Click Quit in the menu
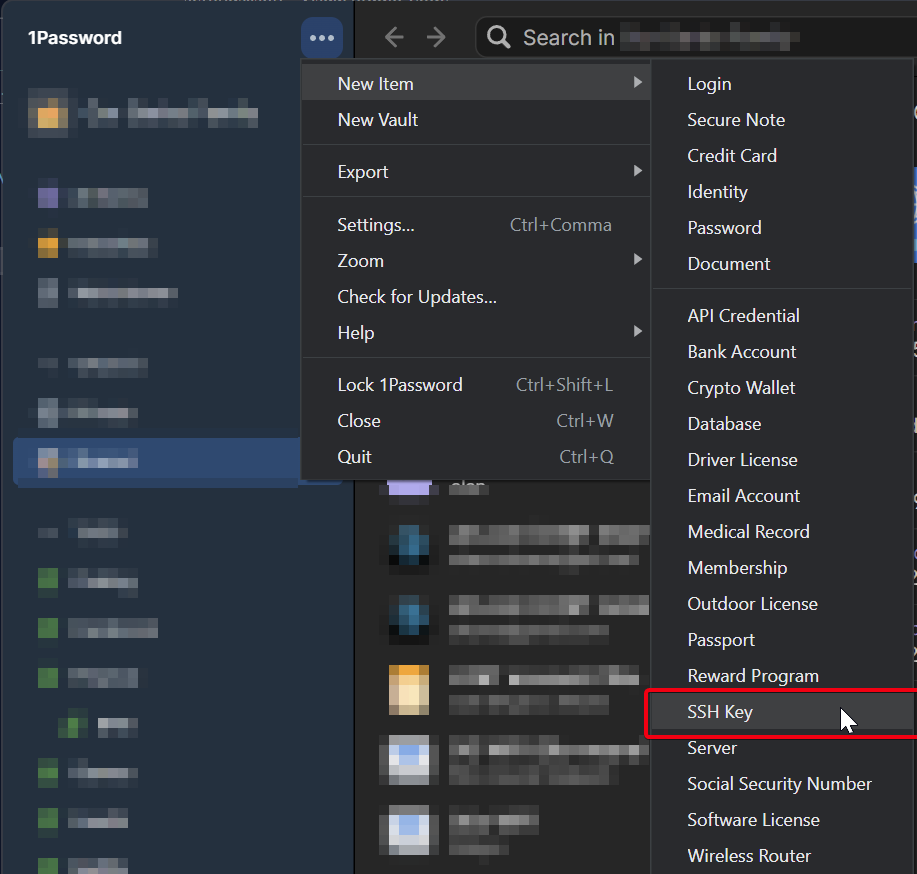 [355, 457]
